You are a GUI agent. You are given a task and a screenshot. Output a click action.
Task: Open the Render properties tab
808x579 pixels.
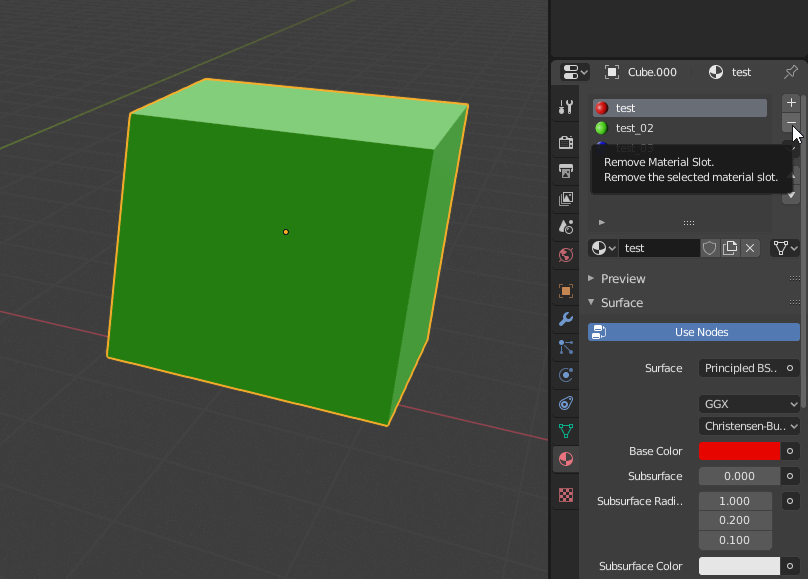[x=566, y=142]
